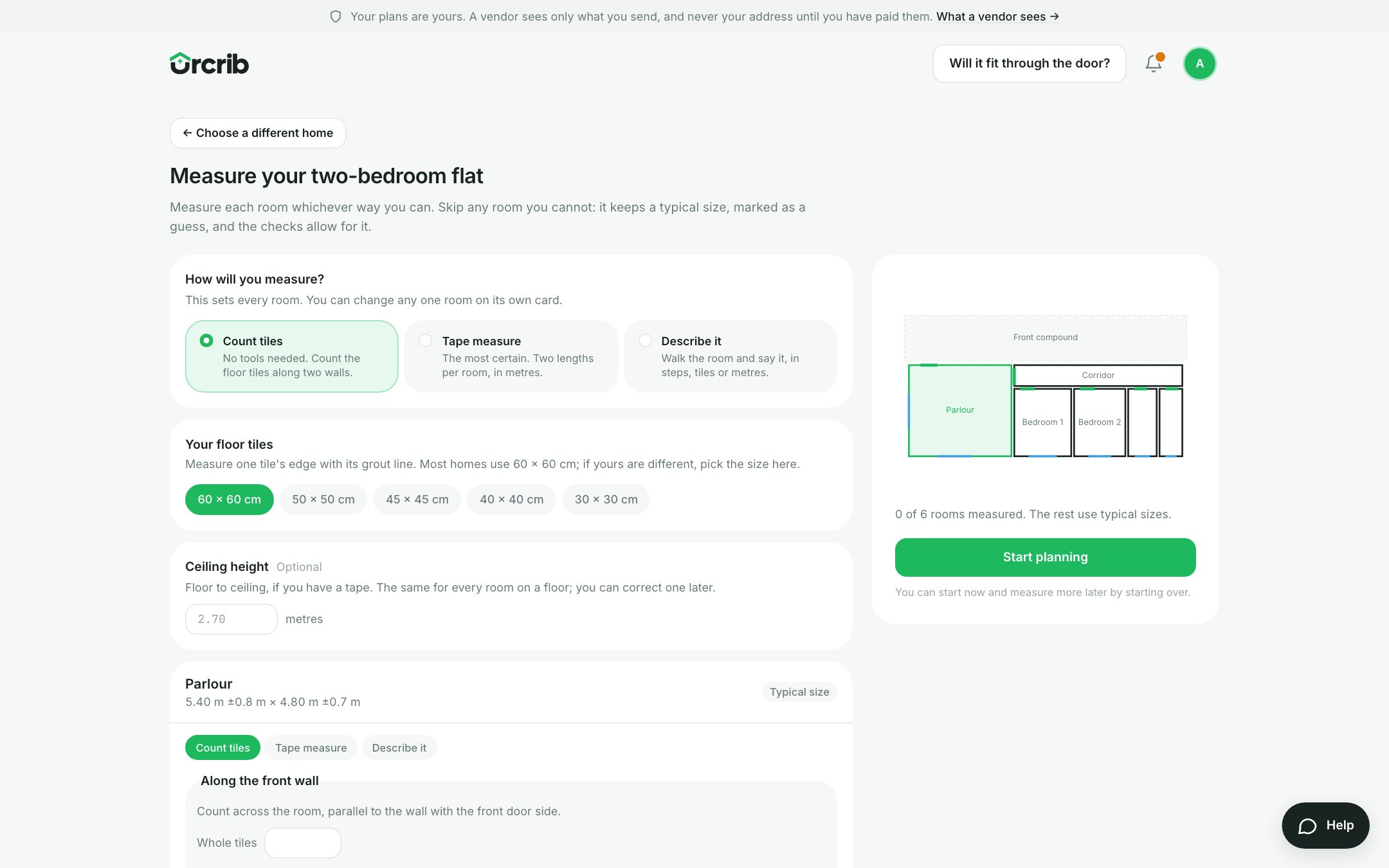Click Choose a different home button
Viewport: 1389px width, 868px height.
pos(258,133)
